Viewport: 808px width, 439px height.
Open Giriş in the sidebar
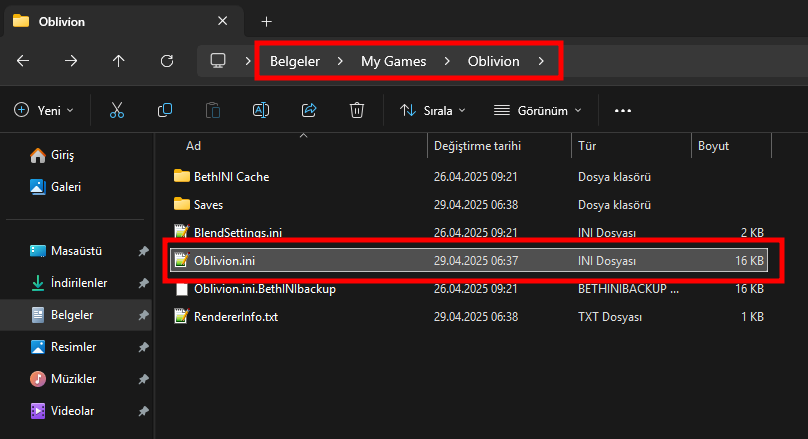pyautogui.click(x=52, y=155)
